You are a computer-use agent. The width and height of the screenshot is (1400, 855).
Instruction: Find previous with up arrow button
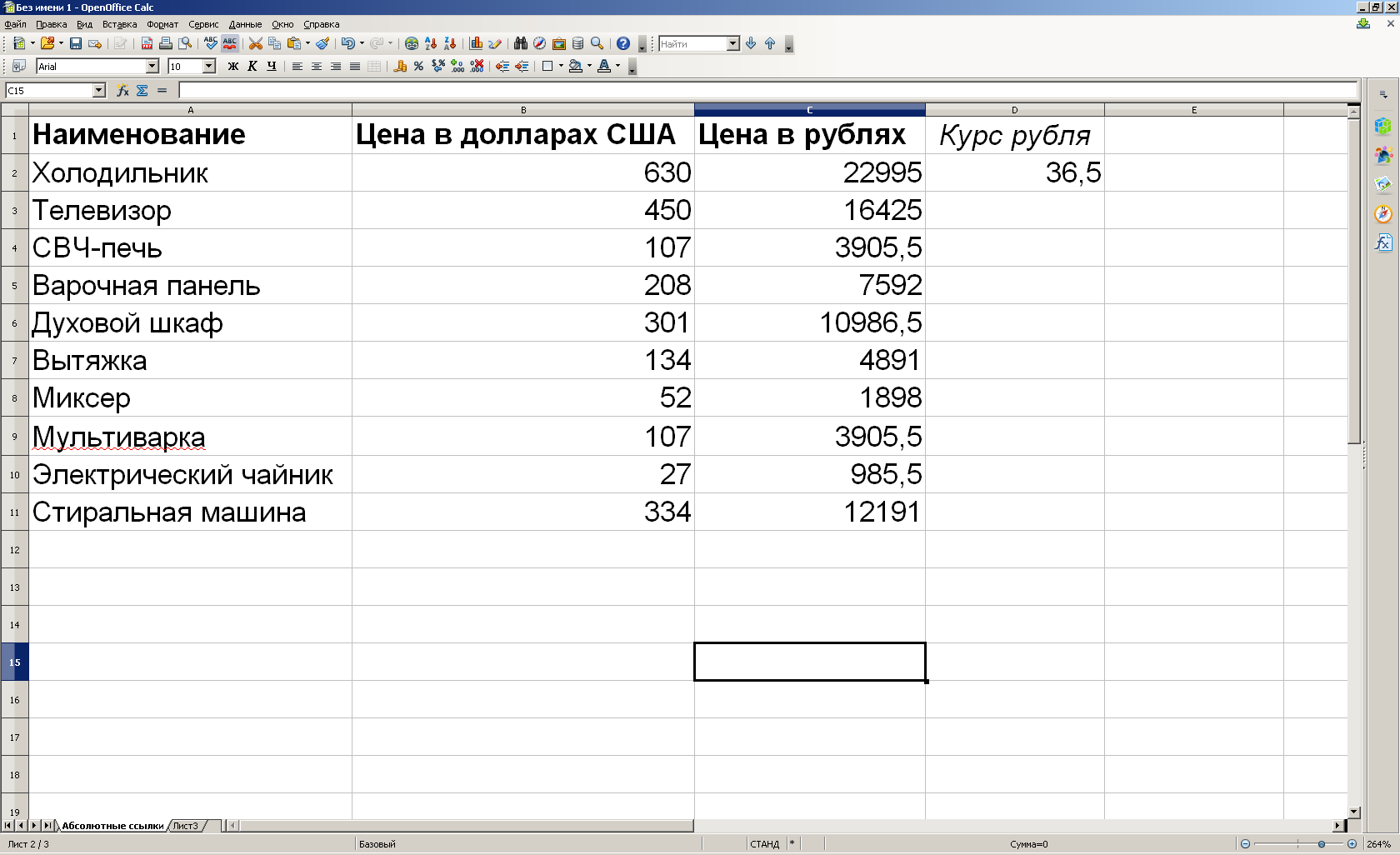pos(770,43)
